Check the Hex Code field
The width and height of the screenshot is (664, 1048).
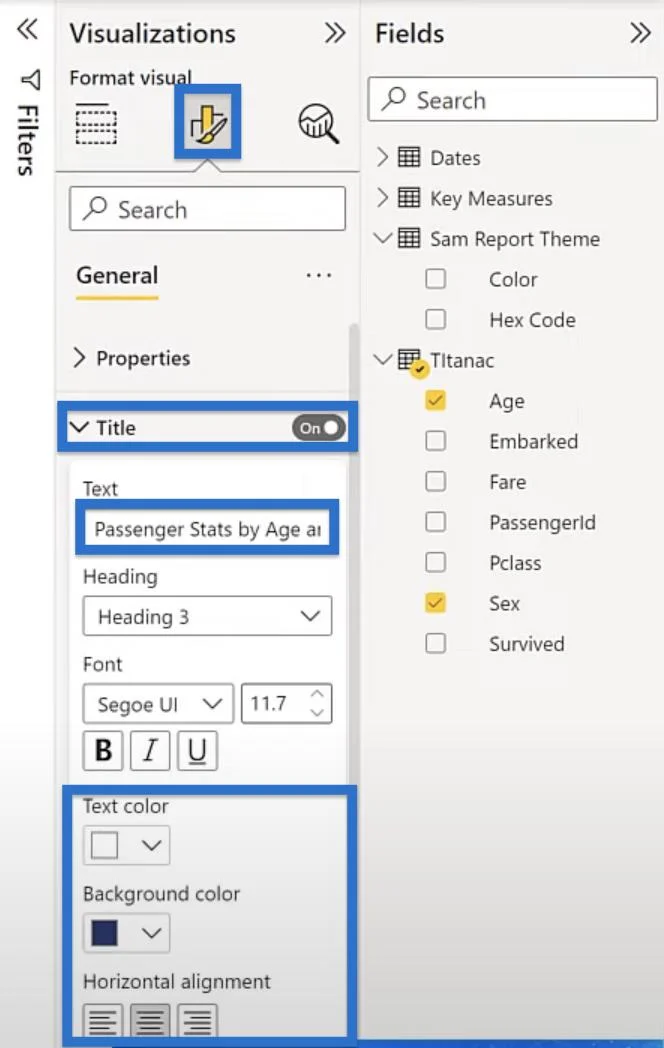[x=435, y=319]
